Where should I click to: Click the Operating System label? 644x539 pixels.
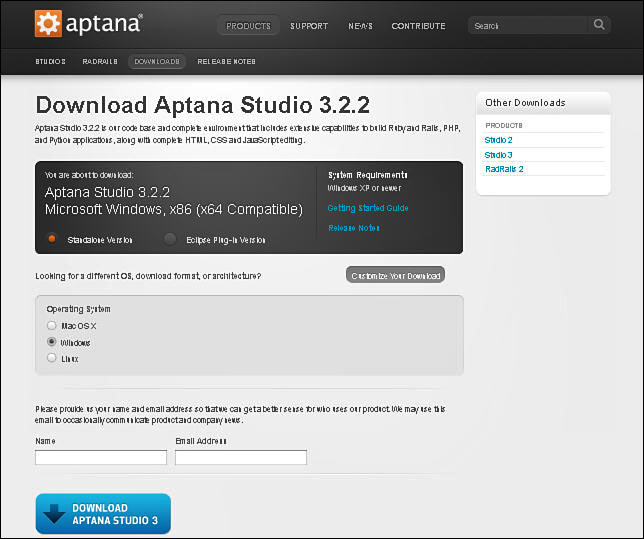pyautogui.click(x=78, y=309)
